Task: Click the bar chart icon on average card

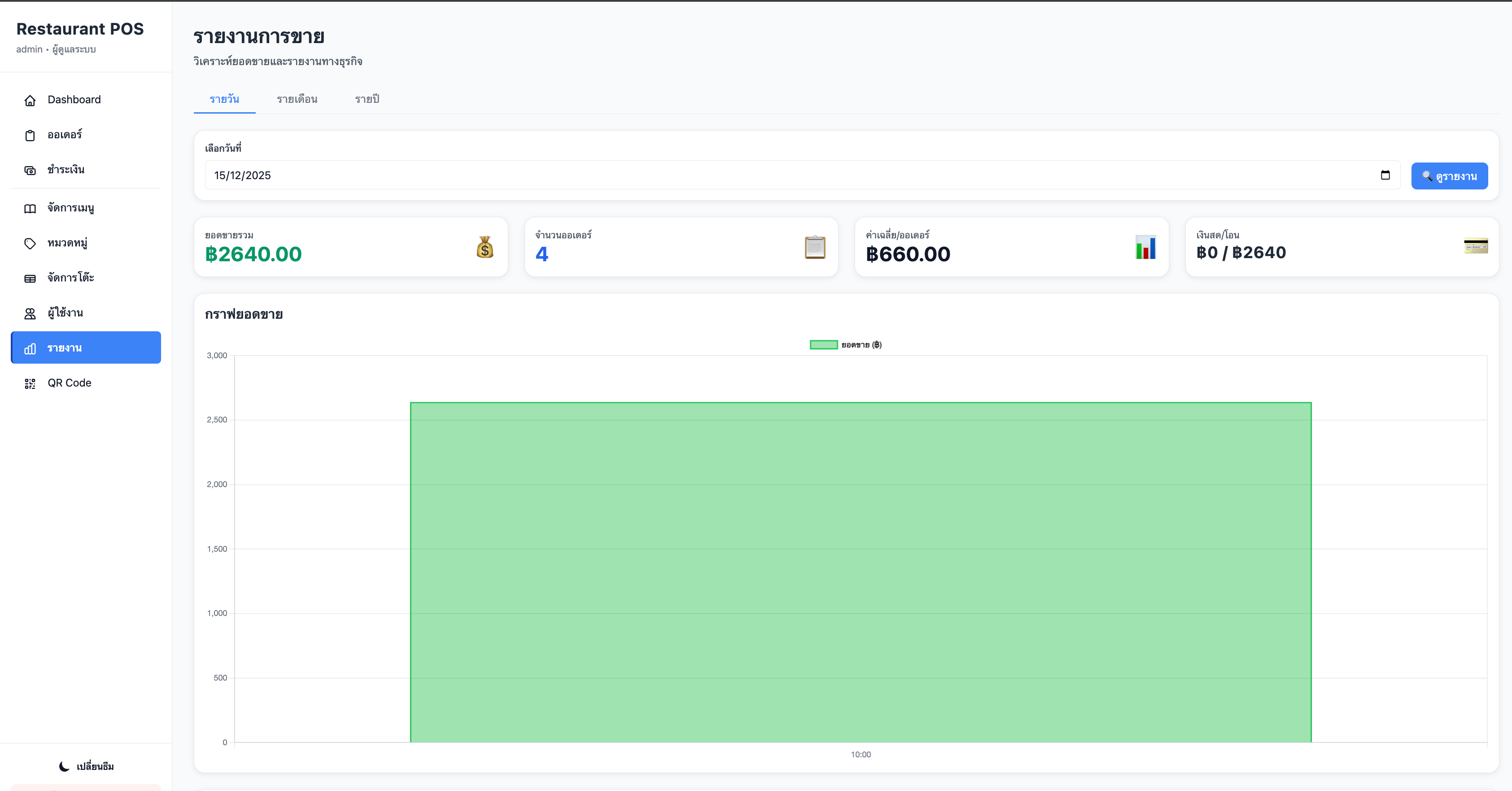Action: [x=1145, y=247]
